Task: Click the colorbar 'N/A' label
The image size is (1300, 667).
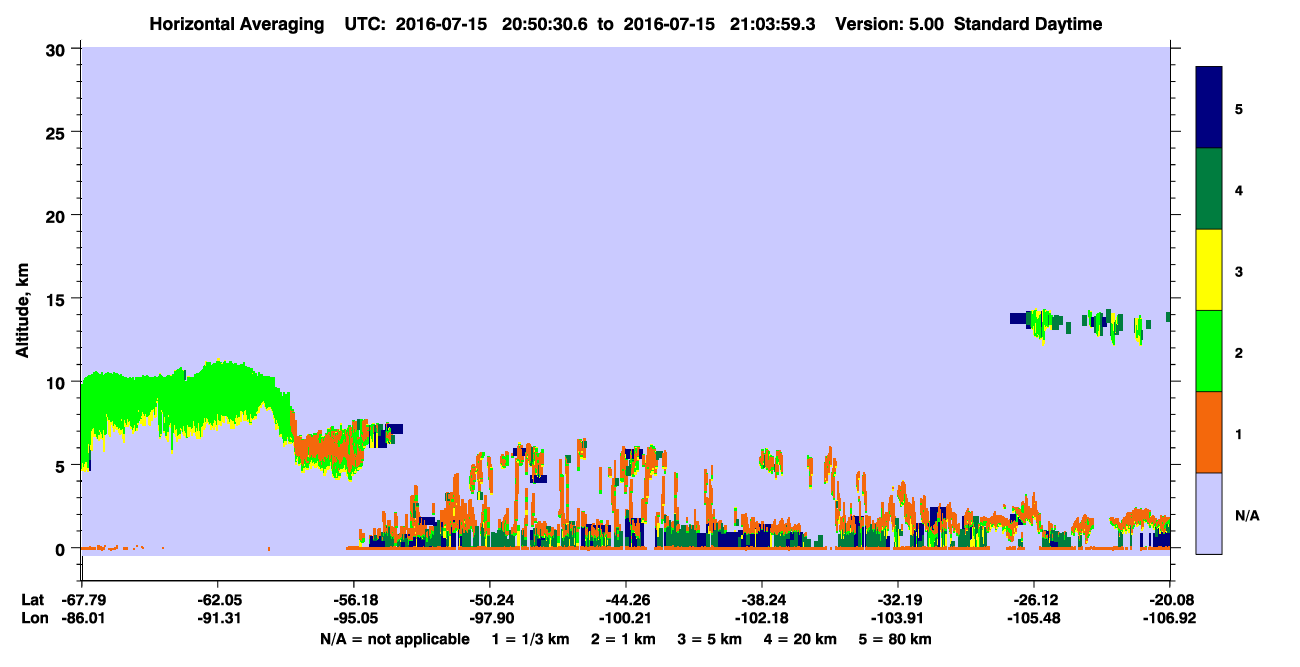Action: click(1246, 515)
